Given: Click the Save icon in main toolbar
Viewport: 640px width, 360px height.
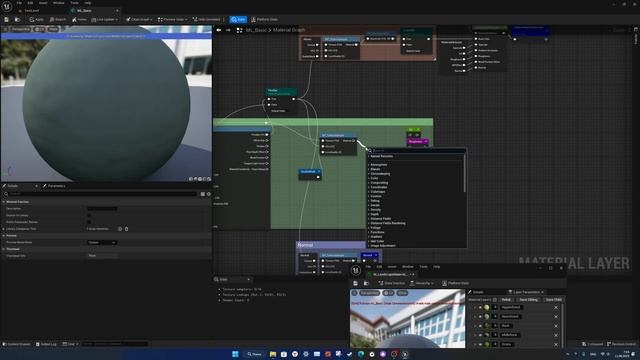Looking at the screenshot, I should [x=7, y=19].
